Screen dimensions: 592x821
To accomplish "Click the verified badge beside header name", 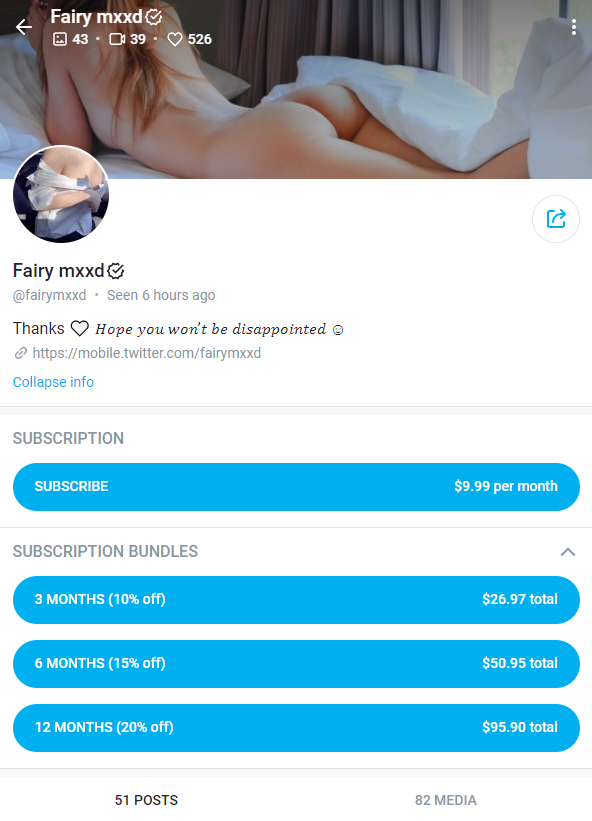I will pos(153,17).
